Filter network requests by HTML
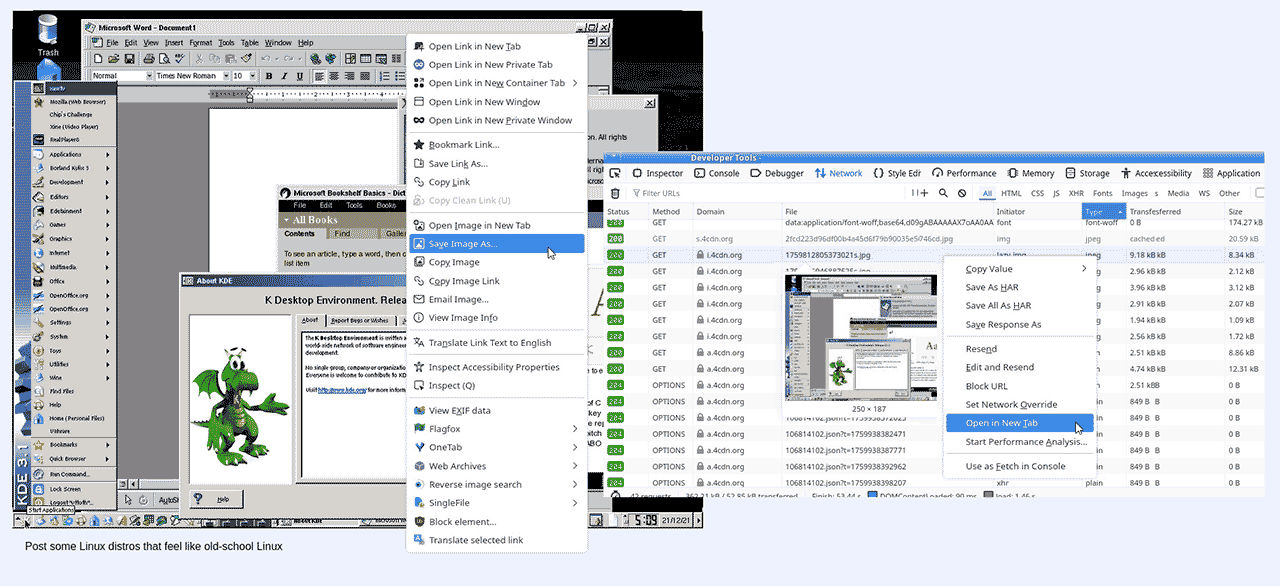Image resolution: width=1280 pixels, height=586 pixels. click(1011, 193)
